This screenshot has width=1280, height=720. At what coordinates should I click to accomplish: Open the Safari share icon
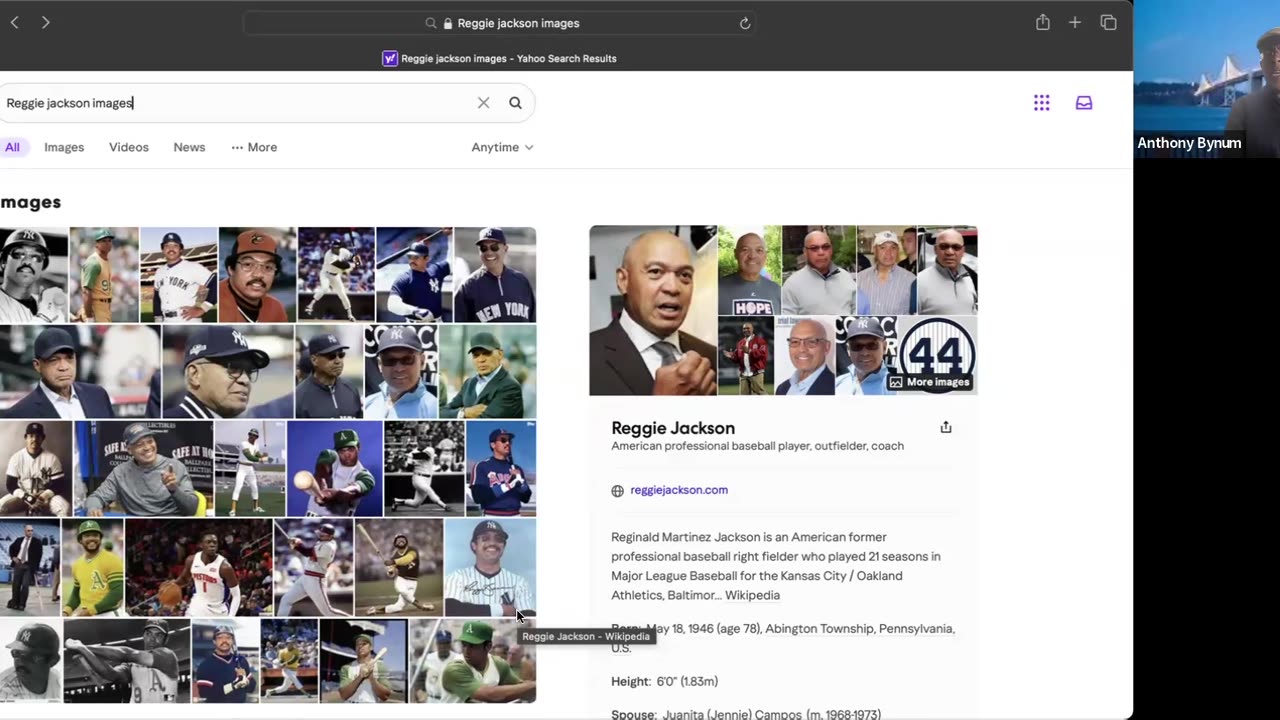[1043, 22]
